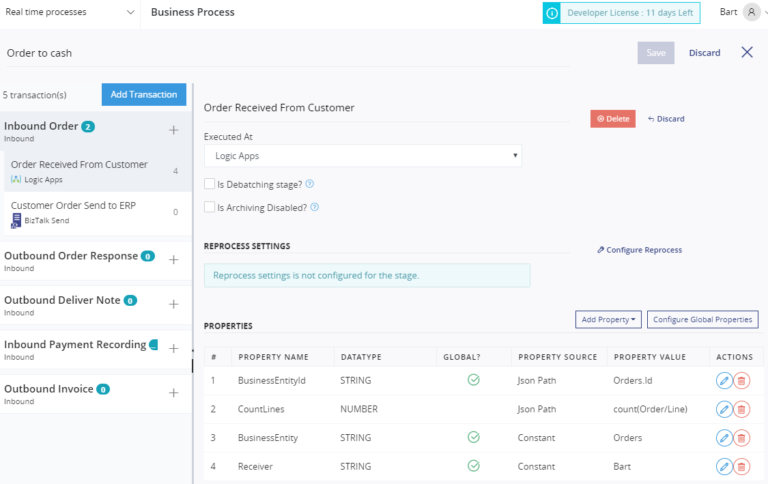Click help icon next to Is Debatching stage
The width and height of the screenshot is (768, 484).
[310, 184]
